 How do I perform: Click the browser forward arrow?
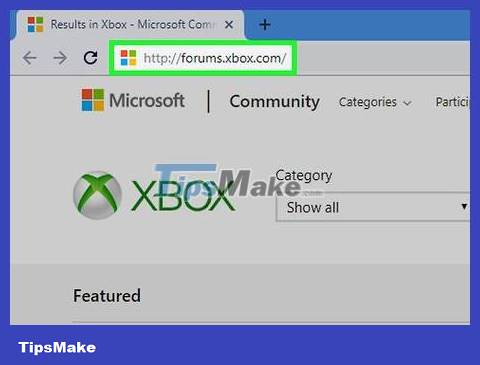pyautogui.click(x=60, y=58)
